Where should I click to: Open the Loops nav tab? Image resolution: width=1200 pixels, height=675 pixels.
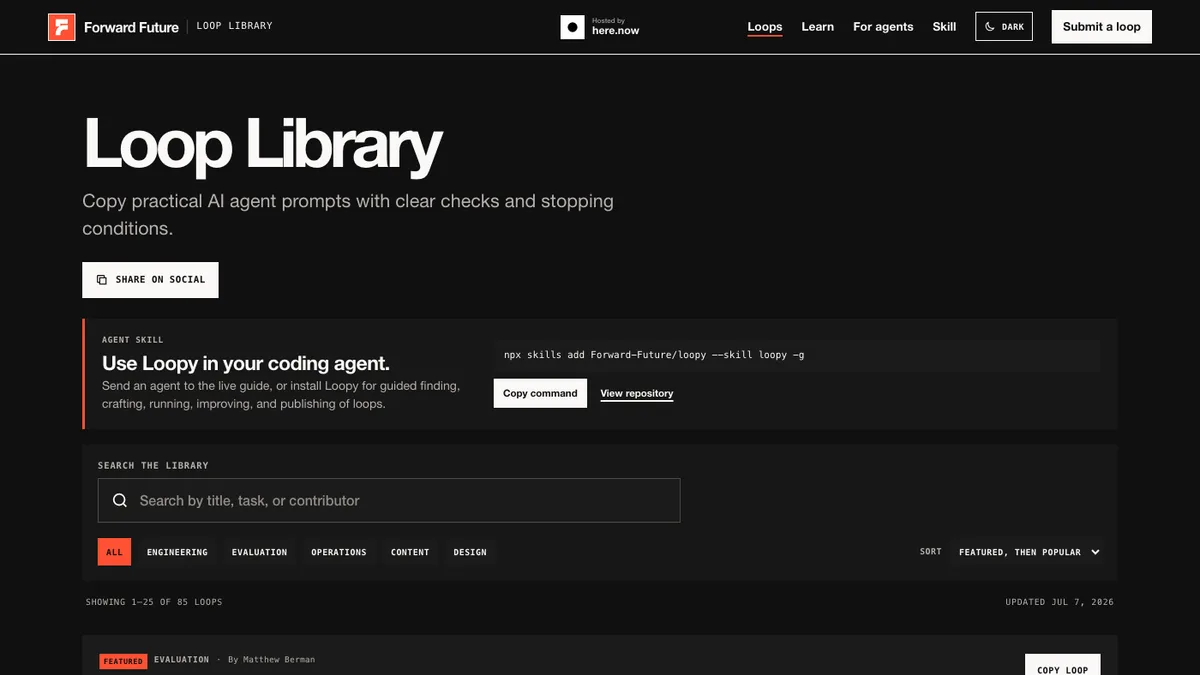click(x=765, y=27)
